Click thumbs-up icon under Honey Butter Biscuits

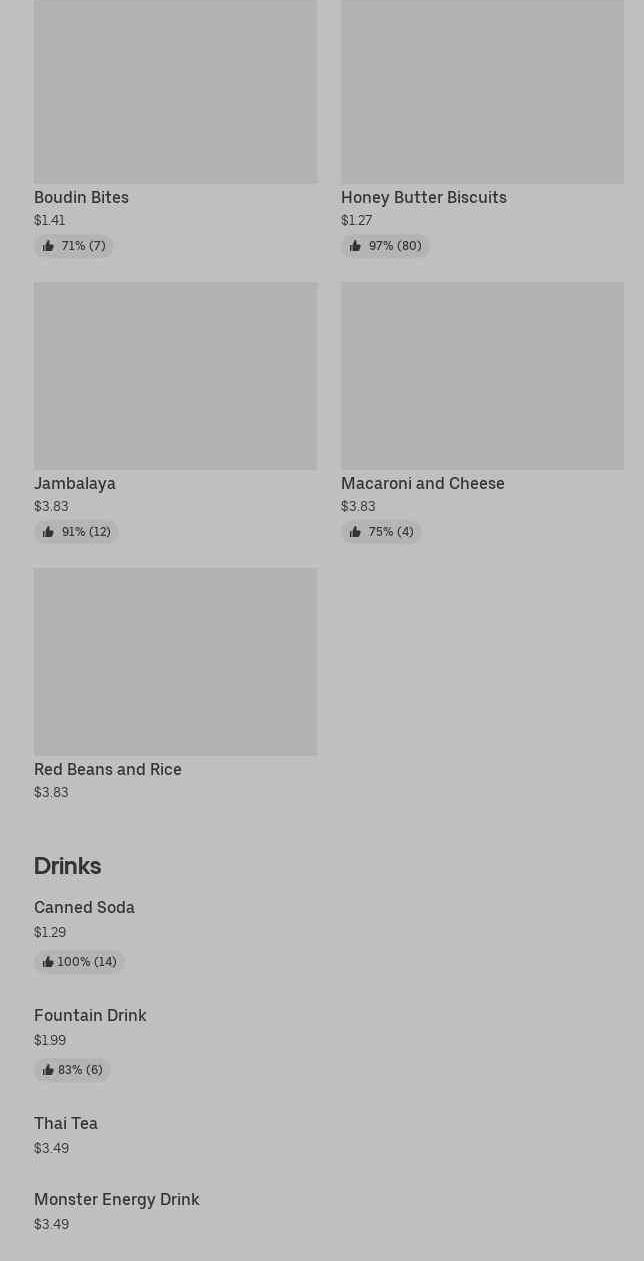(355, 246)
